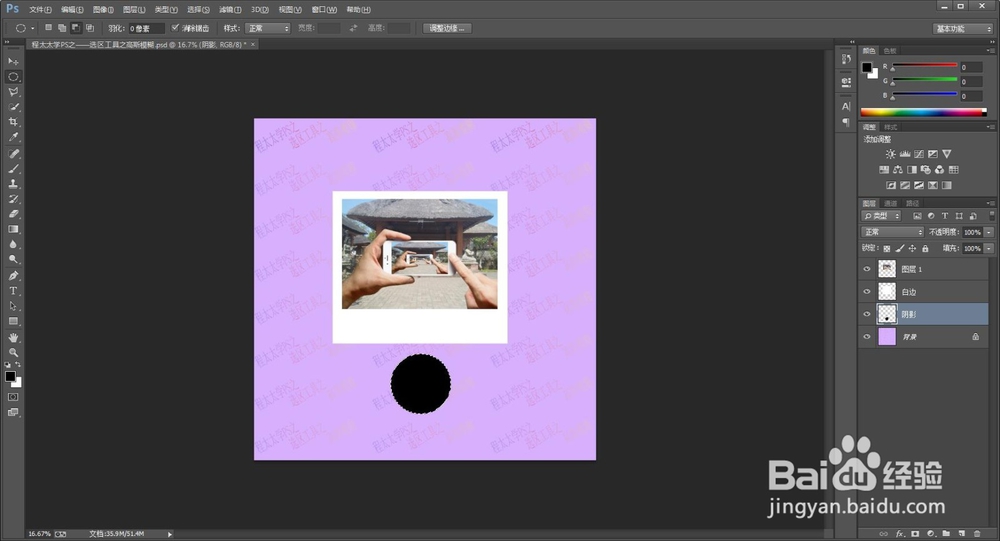Select the Eyedropper tool
The height and width of the screenshot is (541, 1000).
[13, 137]
